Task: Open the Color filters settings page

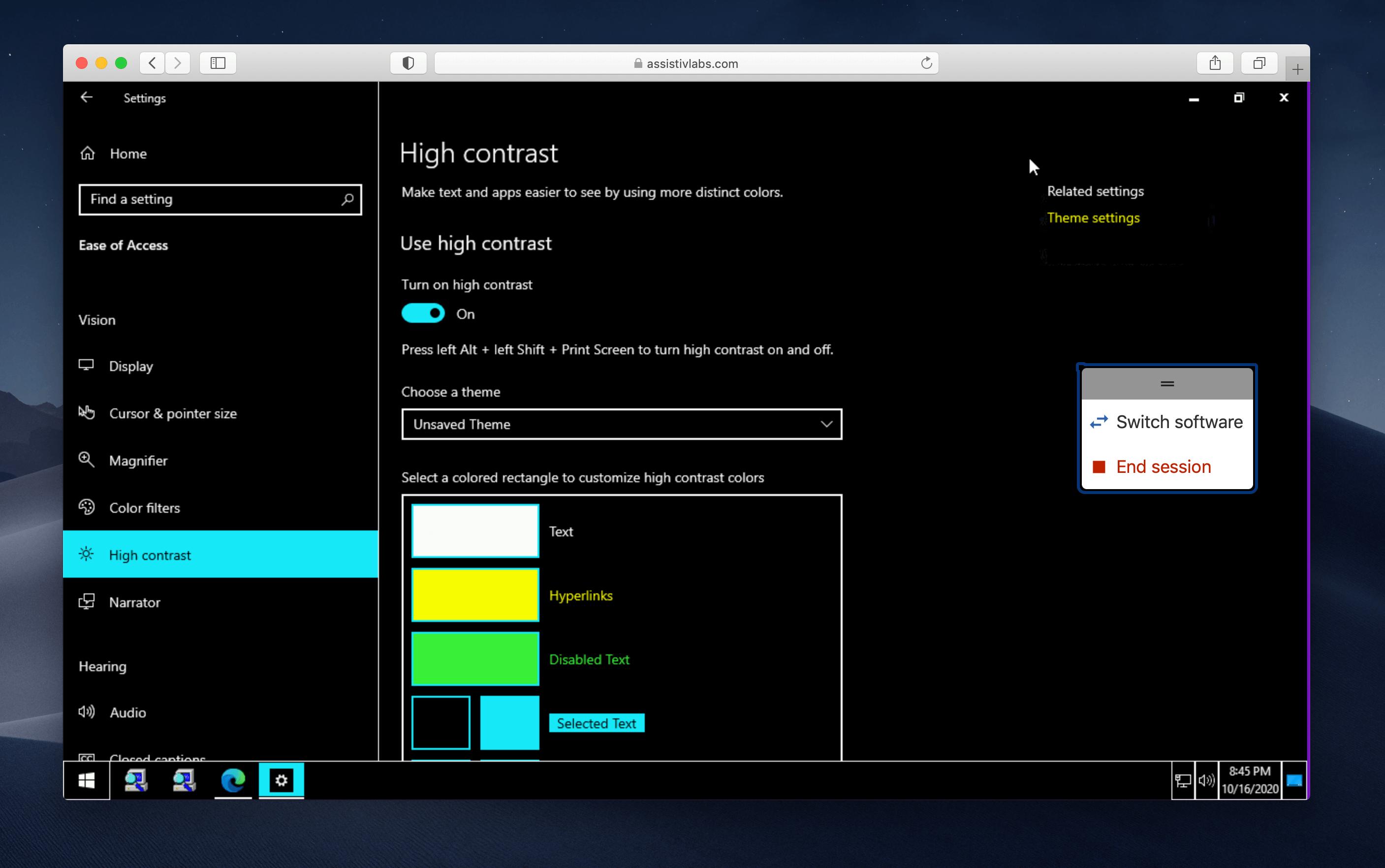Action: pyautogui.click(x=144, y=508)
